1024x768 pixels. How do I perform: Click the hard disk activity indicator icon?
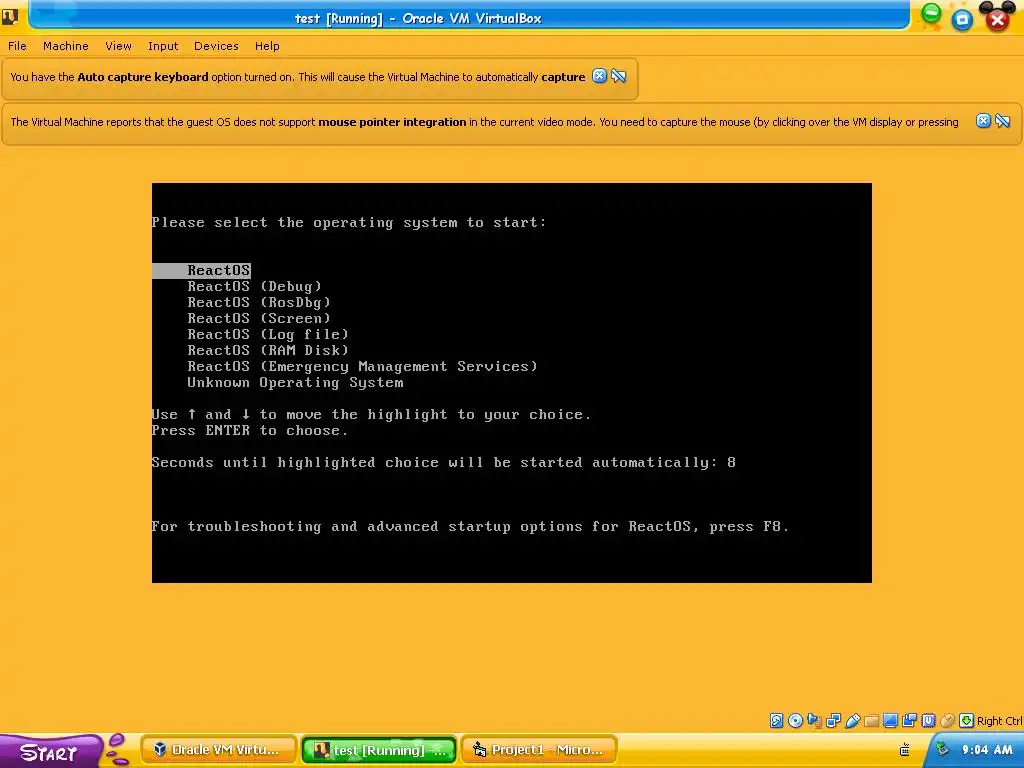(776, 720)
